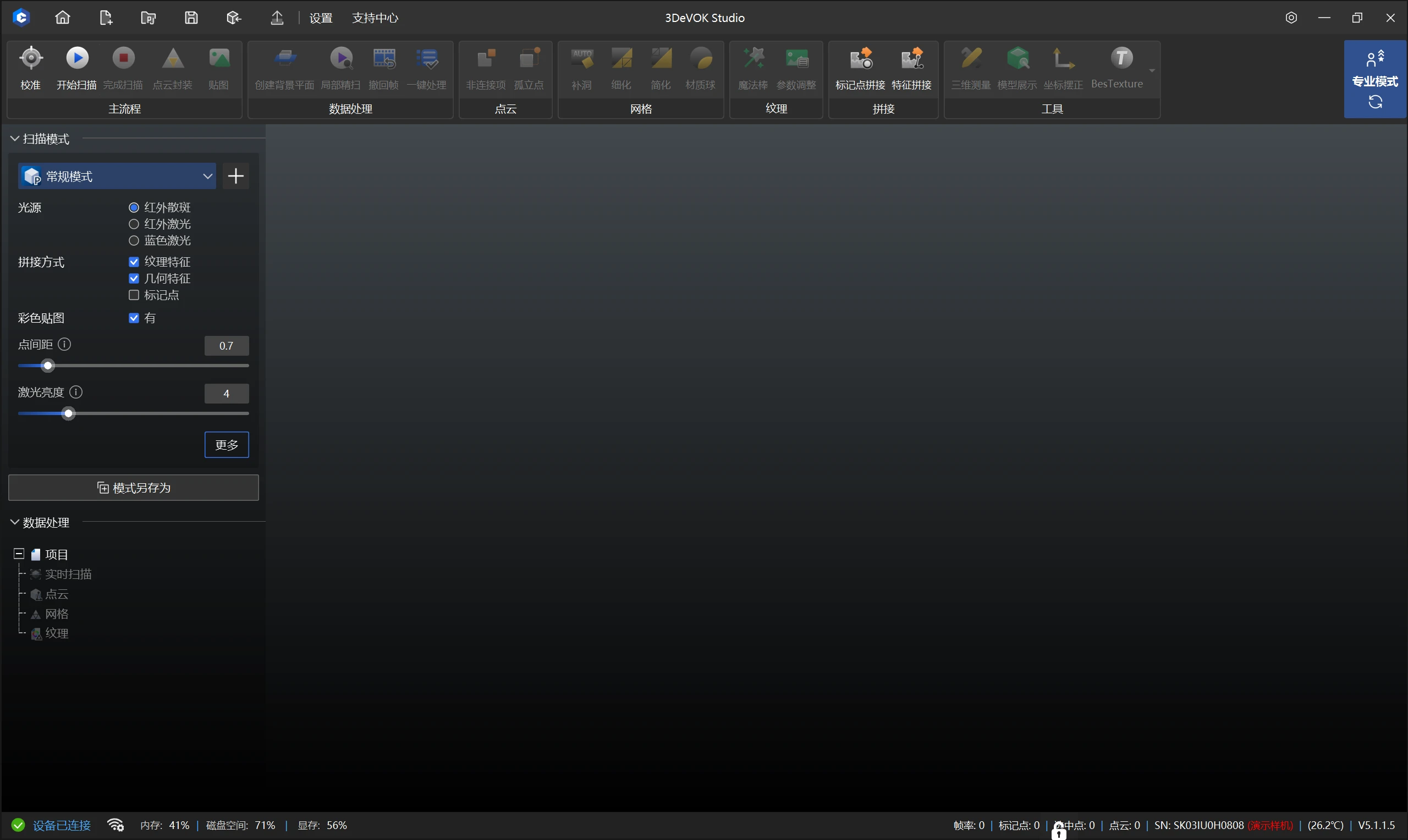Image resolution: width=1408 pixels, height=840 pixels.
Task: Click the 激光亮度 slider handle
Action: (69, 415)
